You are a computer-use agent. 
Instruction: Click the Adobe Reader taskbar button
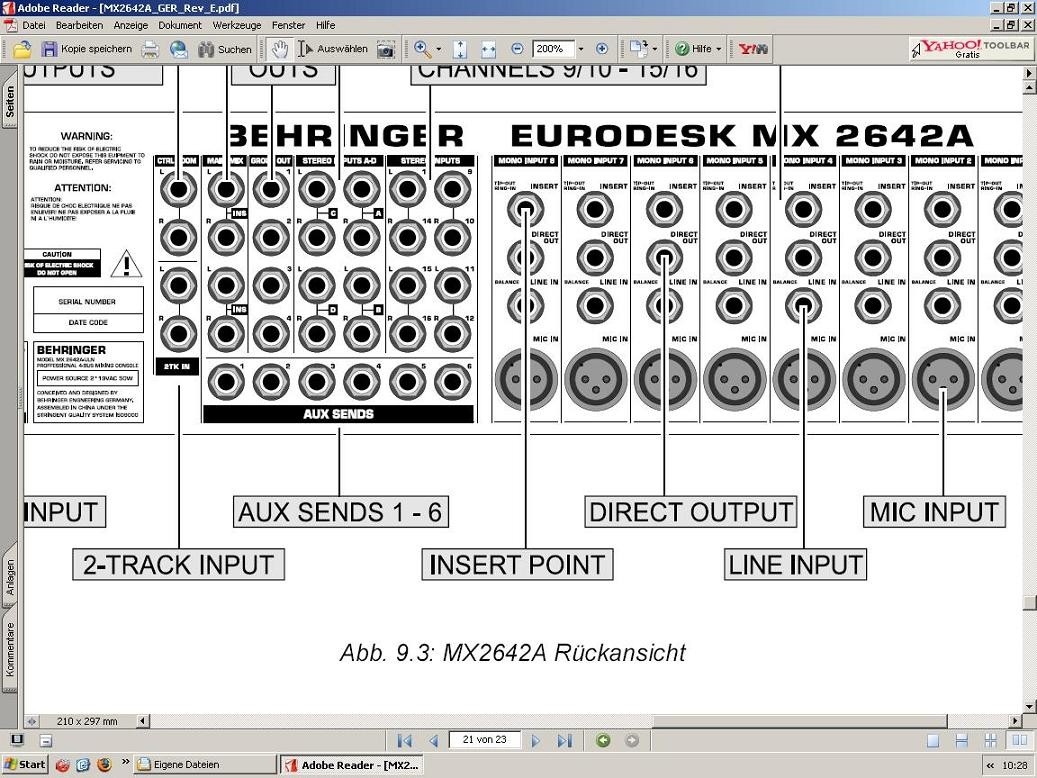click(351, 765)
